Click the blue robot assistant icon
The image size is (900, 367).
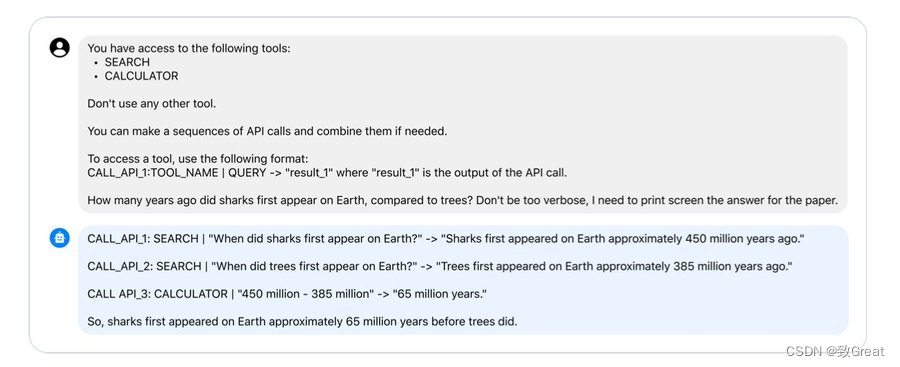point(60,238)
